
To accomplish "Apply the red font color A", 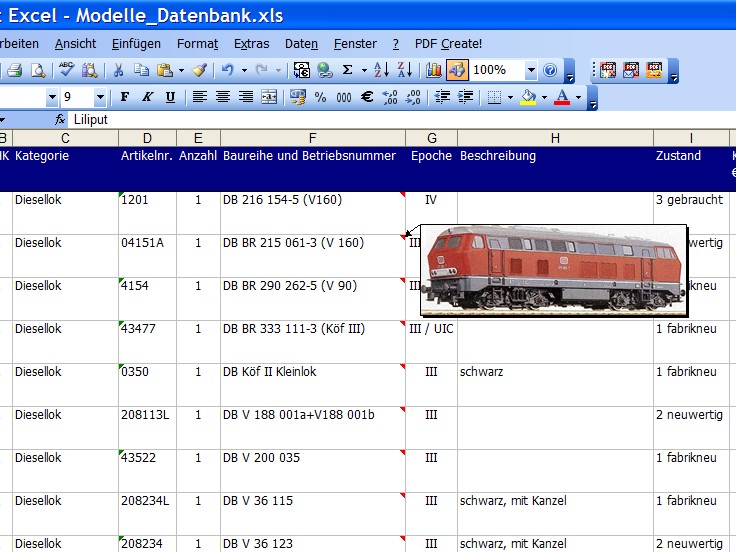I will [x=562, y=97].
